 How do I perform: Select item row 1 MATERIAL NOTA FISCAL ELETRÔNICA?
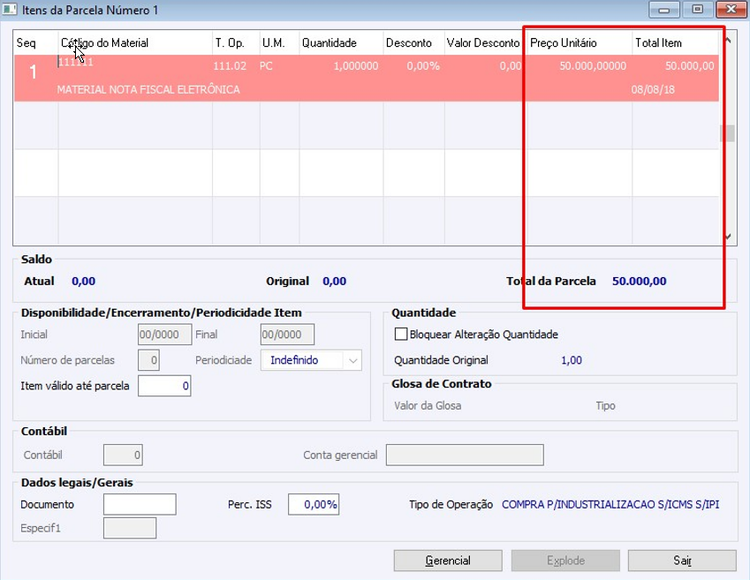tap(366, 78)
